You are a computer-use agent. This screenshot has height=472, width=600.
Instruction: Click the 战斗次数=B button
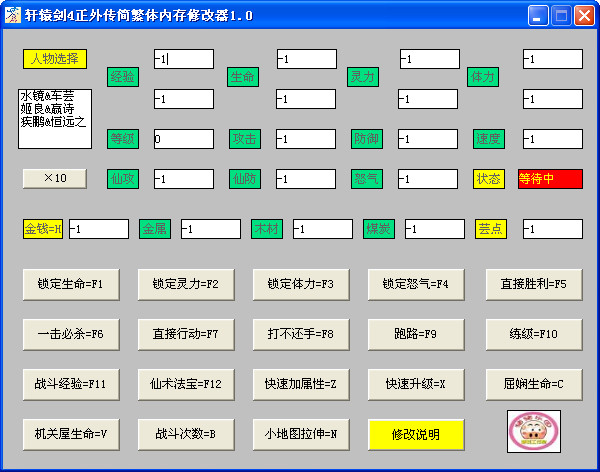click(x=186, y=434)
